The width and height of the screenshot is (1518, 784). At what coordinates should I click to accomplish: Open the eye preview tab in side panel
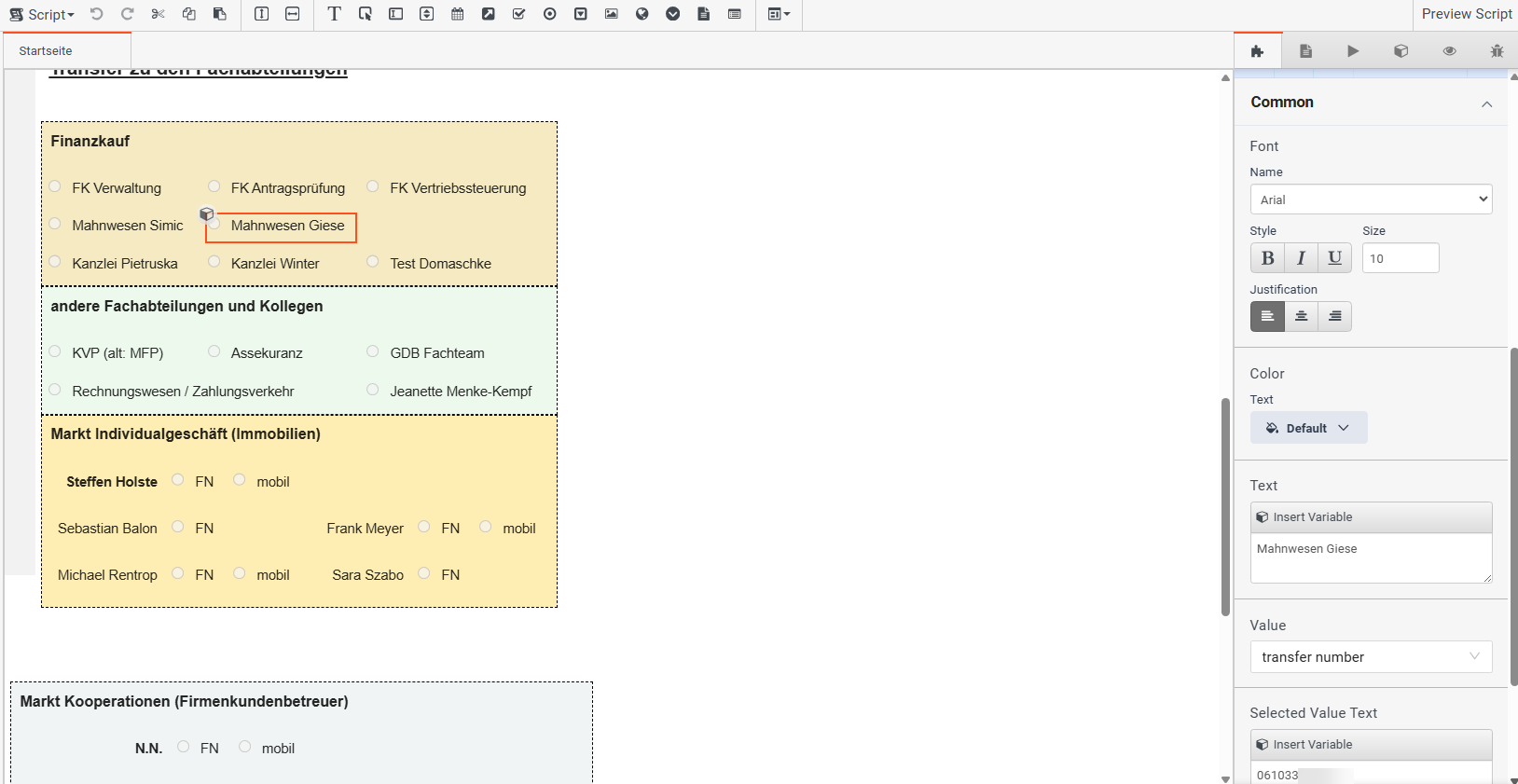[x=1449, y=51]
